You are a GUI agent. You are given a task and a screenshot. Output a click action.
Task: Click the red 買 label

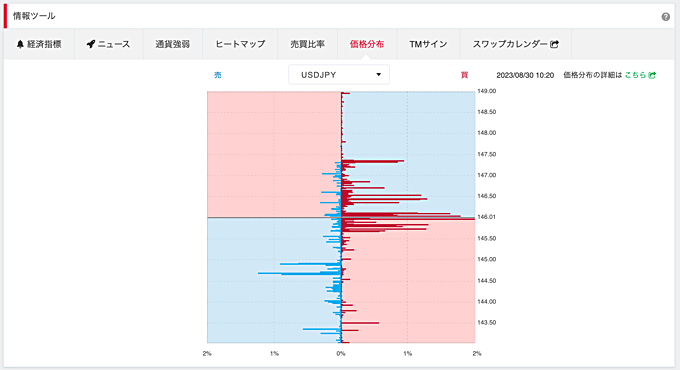click(x=464, y=75)
